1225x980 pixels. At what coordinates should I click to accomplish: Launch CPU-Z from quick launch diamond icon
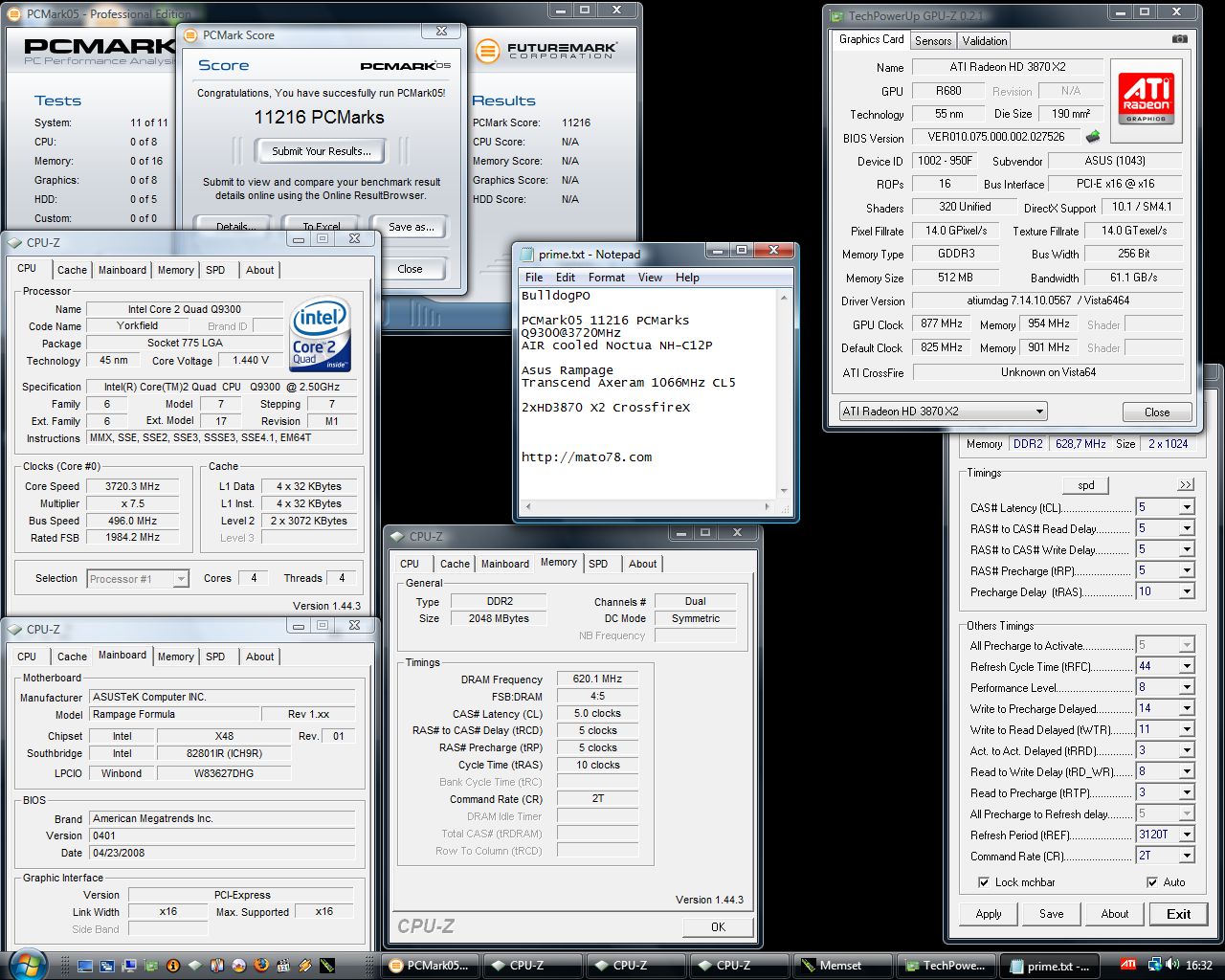(x=195, y=966)
